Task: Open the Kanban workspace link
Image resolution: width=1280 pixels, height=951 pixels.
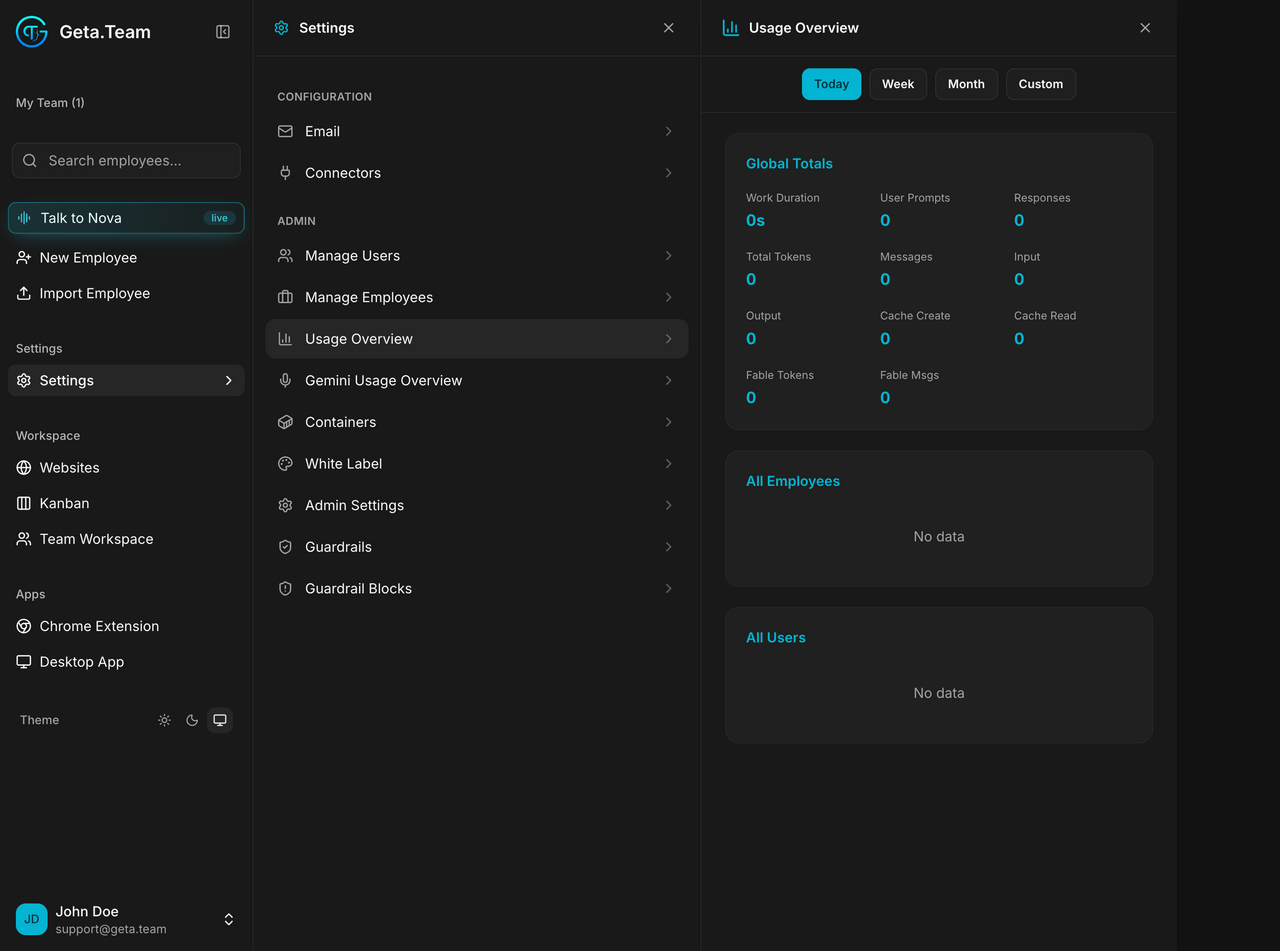Action: (x=126, y=503)
